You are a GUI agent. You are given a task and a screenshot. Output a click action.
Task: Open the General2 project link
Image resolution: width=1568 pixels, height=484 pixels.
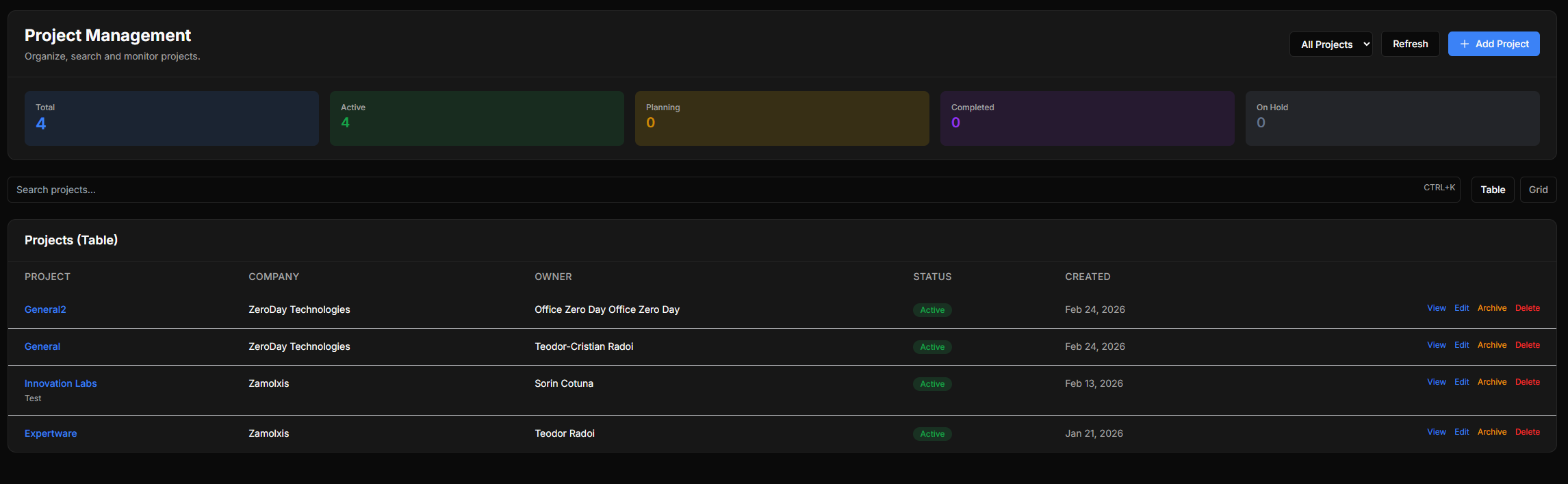point(45,309)
